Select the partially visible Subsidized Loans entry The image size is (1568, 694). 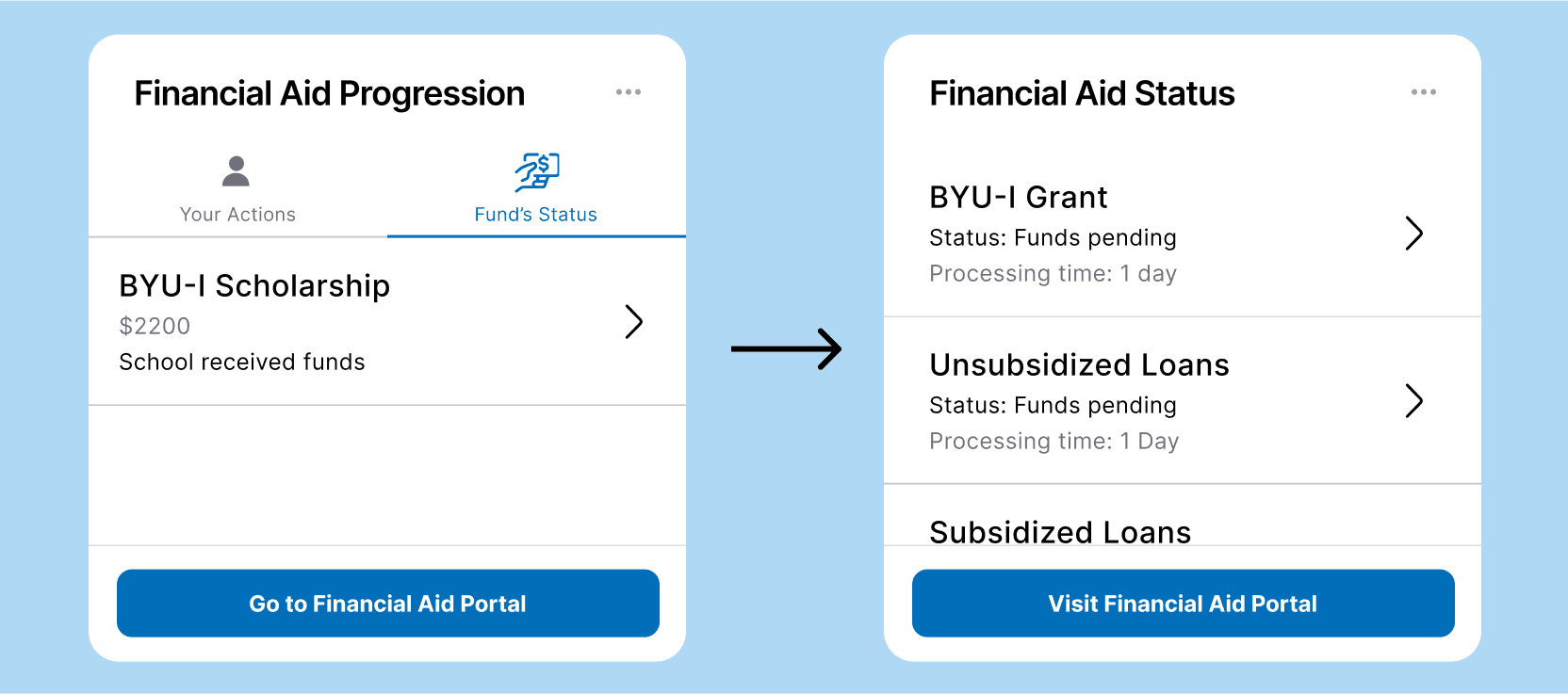tap(1060, 531)
